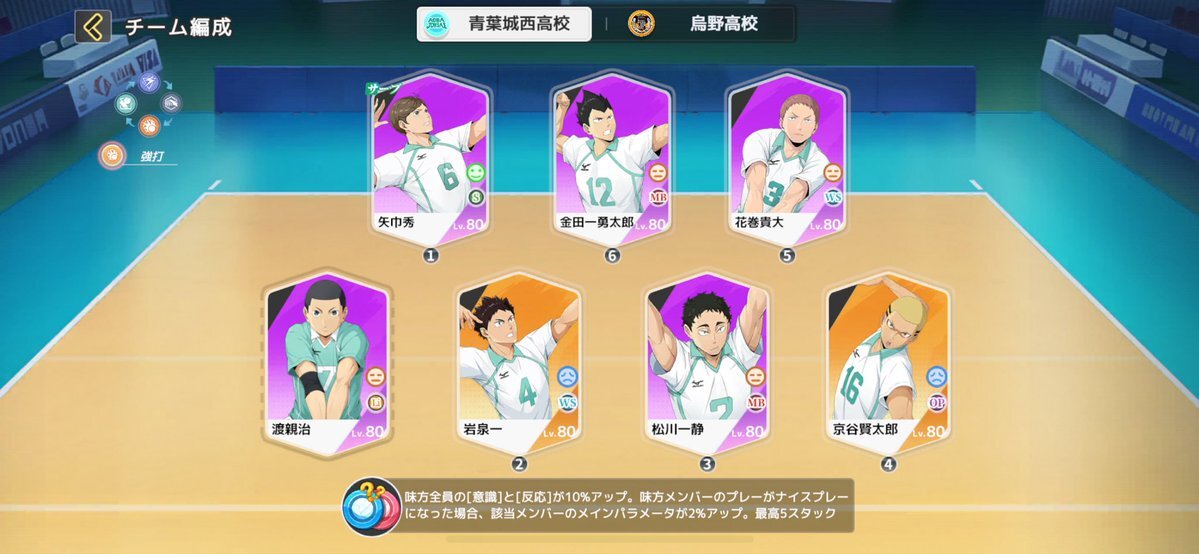Select the 松川一静 player card
1199x554 pixels.
click(x=707, y=362)
